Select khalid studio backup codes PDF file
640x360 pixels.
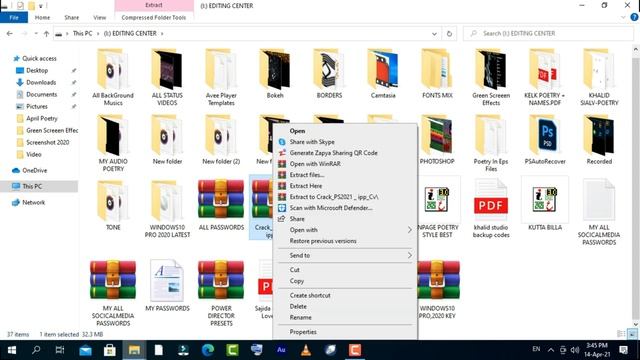click(491, 208)
